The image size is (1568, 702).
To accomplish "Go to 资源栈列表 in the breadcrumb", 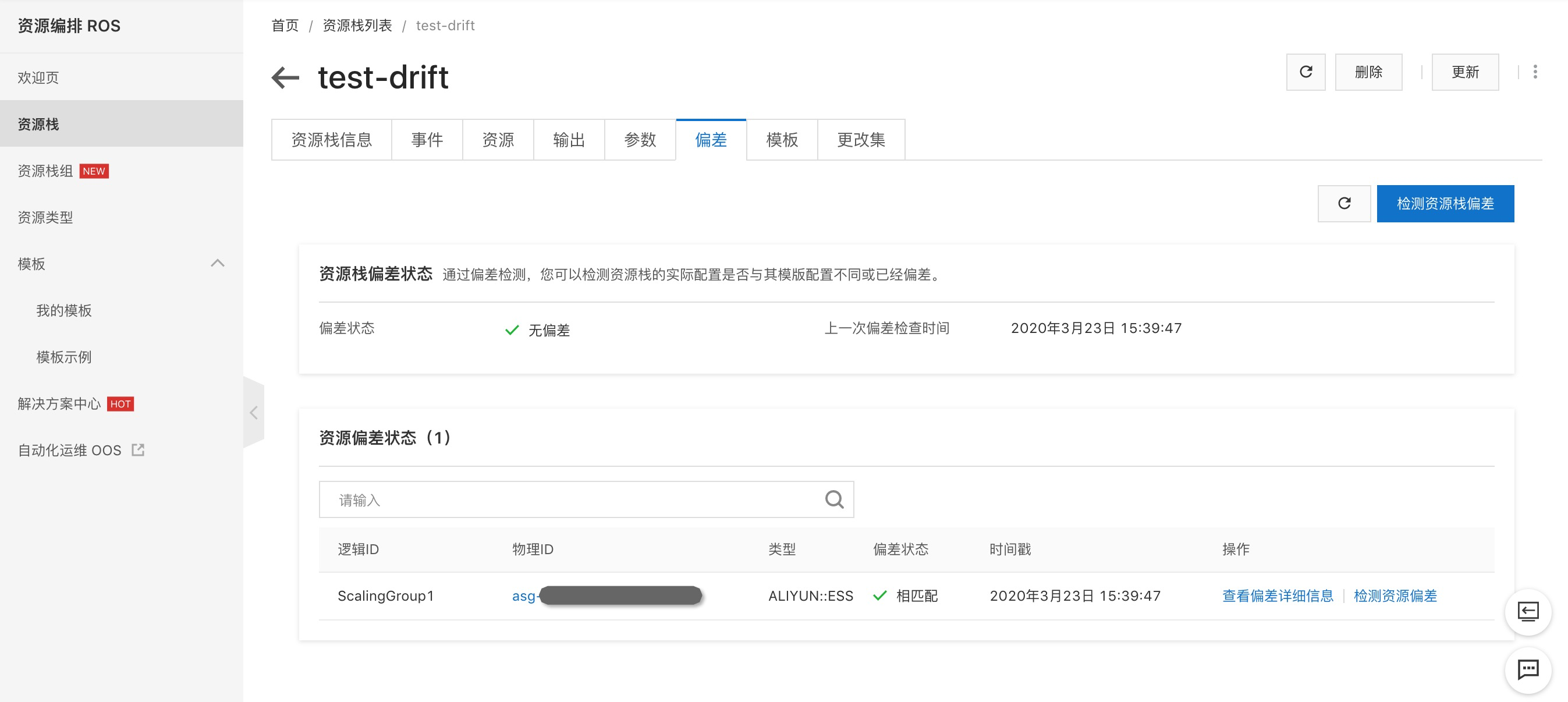I will pos(357,26).
